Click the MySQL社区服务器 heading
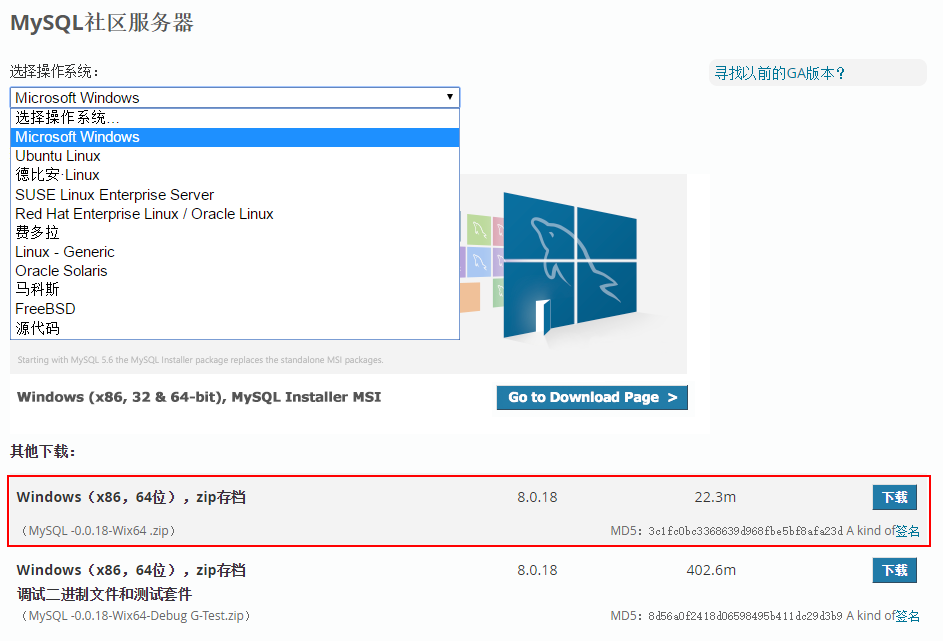The image size is (943, 641). tap(102, 23)
